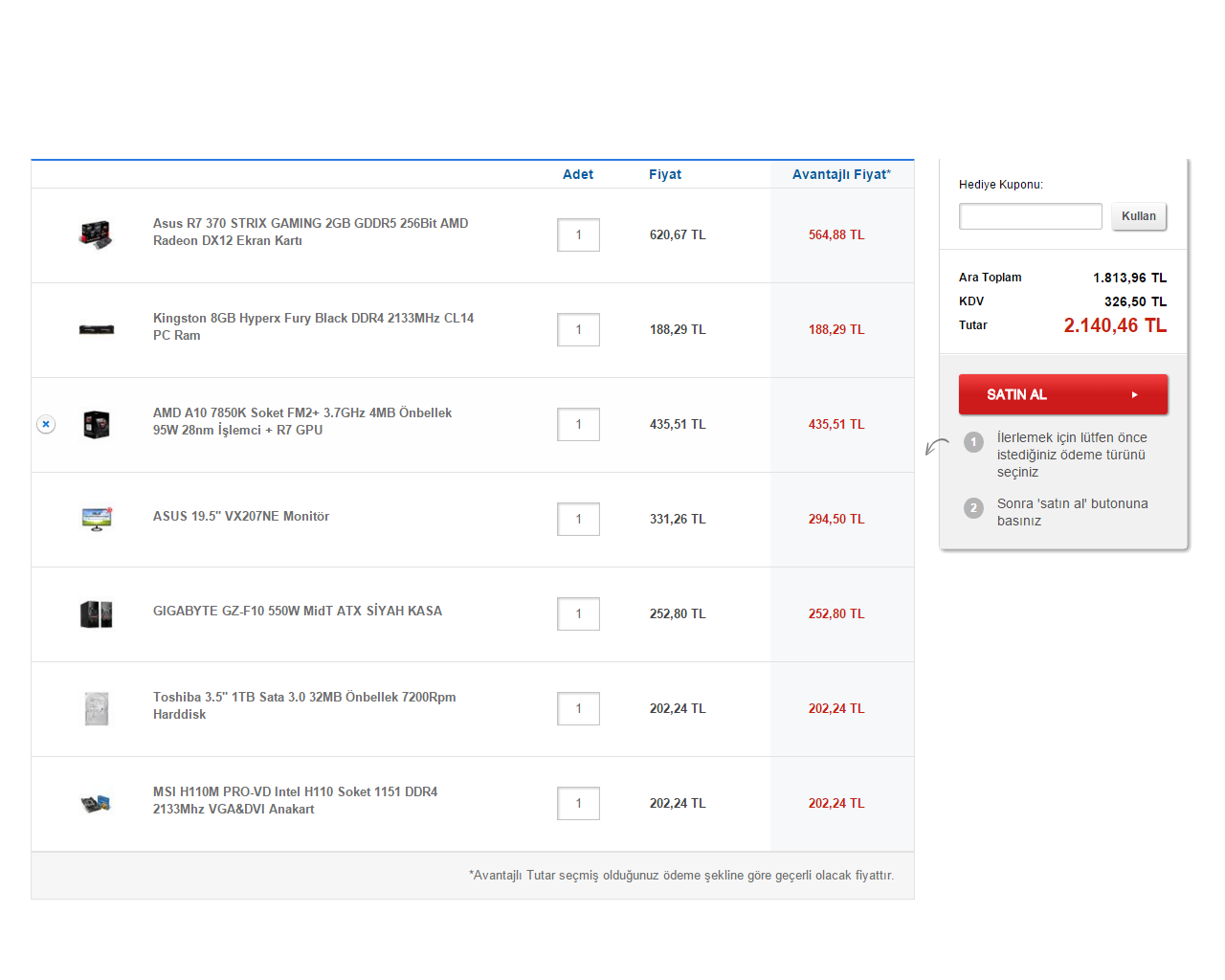The width and height of the screenshot is (1225, 980).
Task: Select price 620,67 TL
Action: tap(678, 234)
